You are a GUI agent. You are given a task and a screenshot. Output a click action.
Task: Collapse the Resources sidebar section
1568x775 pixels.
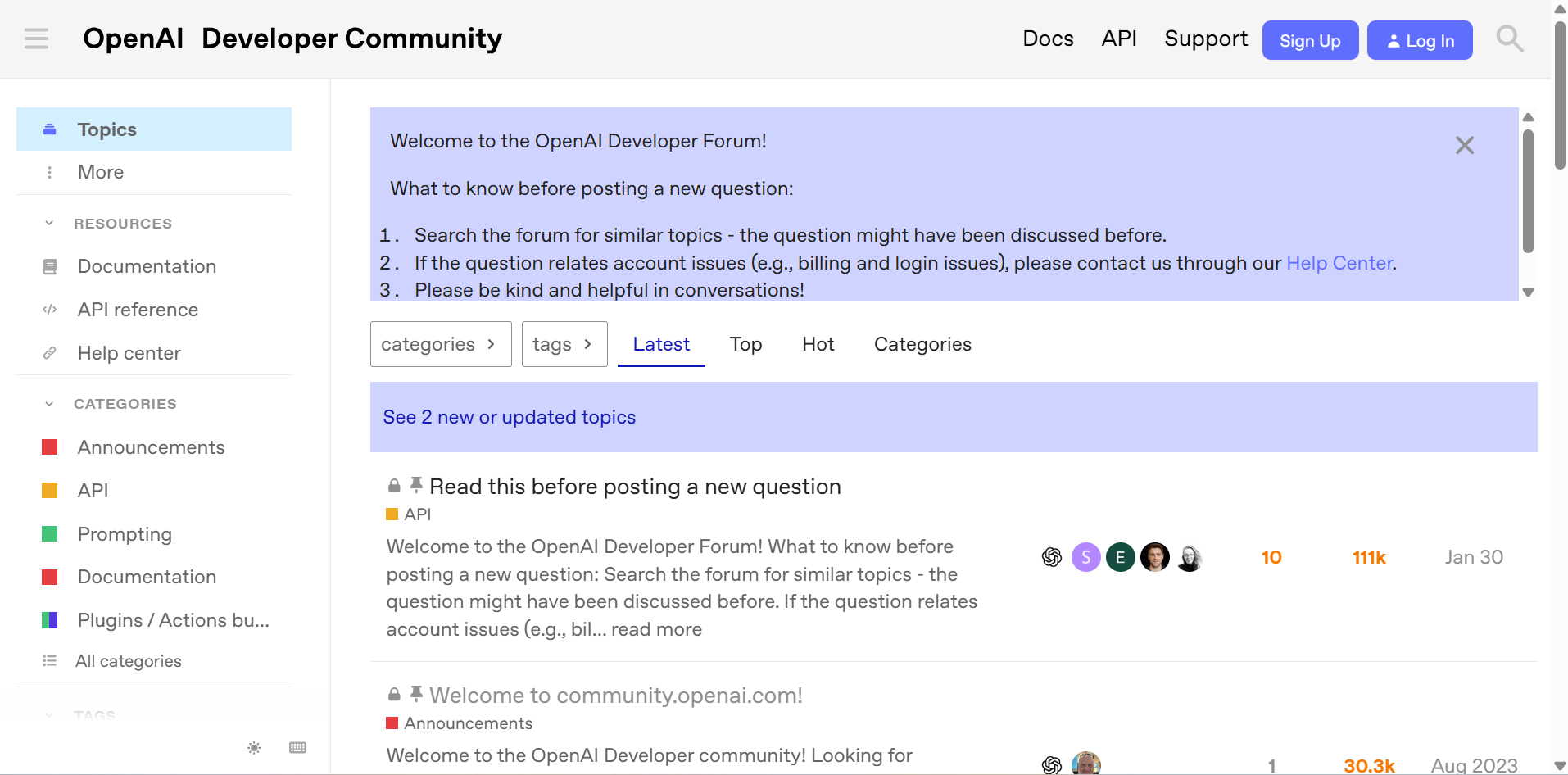(49, 224)
